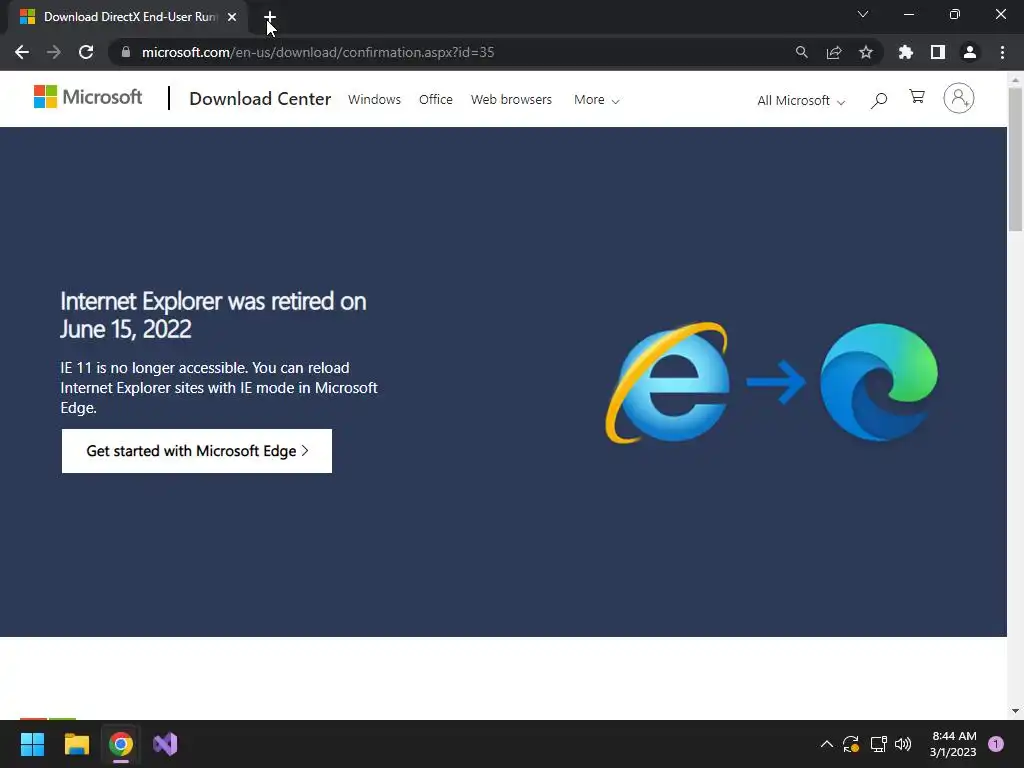Open notification badge in taskbar
This screenshot has width=1024, height=768.
[996, 744]
